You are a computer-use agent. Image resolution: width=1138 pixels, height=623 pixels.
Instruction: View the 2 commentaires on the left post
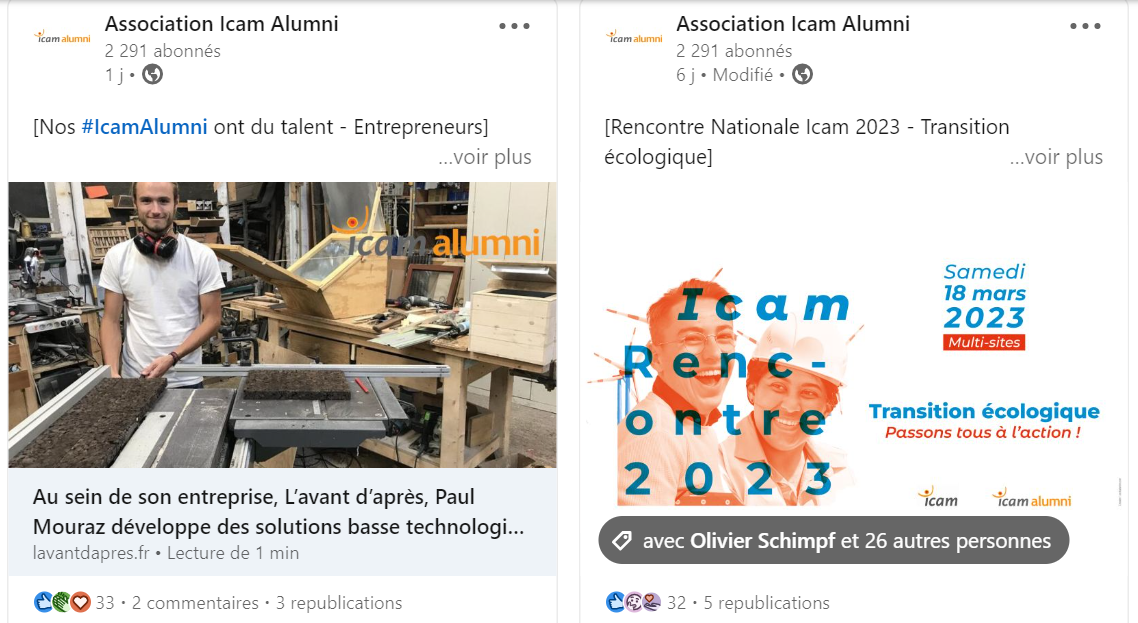195,603
